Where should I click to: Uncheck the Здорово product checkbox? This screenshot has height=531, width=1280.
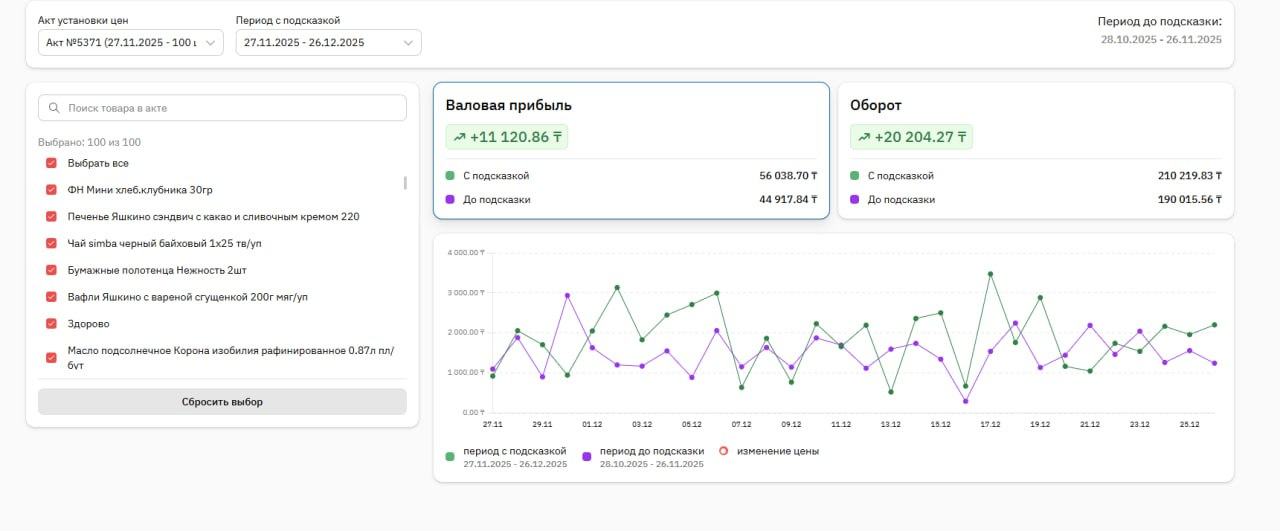point(51,324)
